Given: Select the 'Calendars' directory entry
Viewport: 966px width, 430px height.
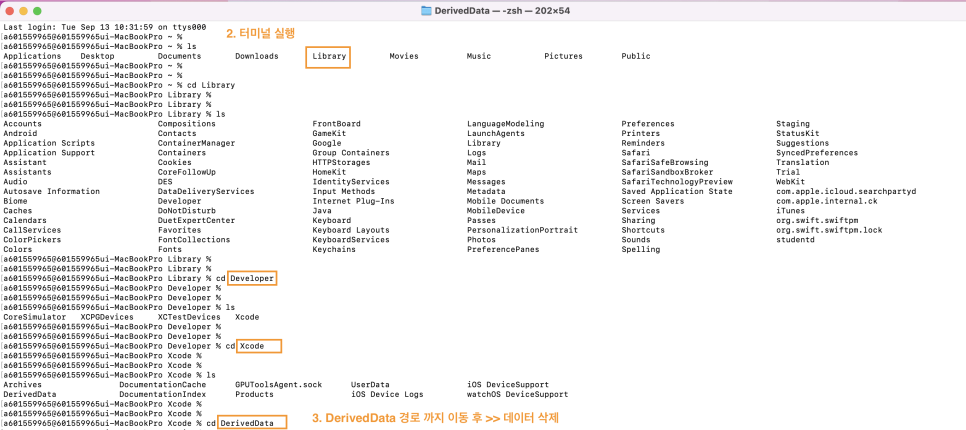Looking at the screenshot, I should coord(25,220).
